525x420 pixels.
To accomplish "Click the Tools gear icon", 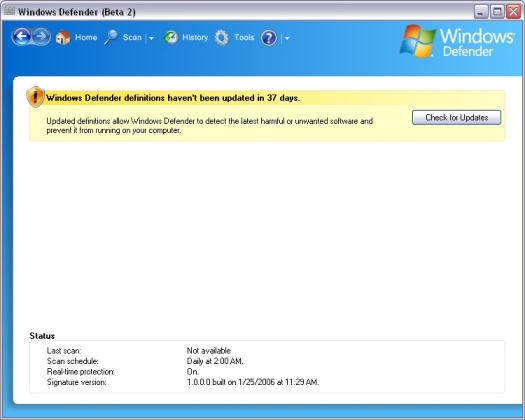I will tap(222, 38).
